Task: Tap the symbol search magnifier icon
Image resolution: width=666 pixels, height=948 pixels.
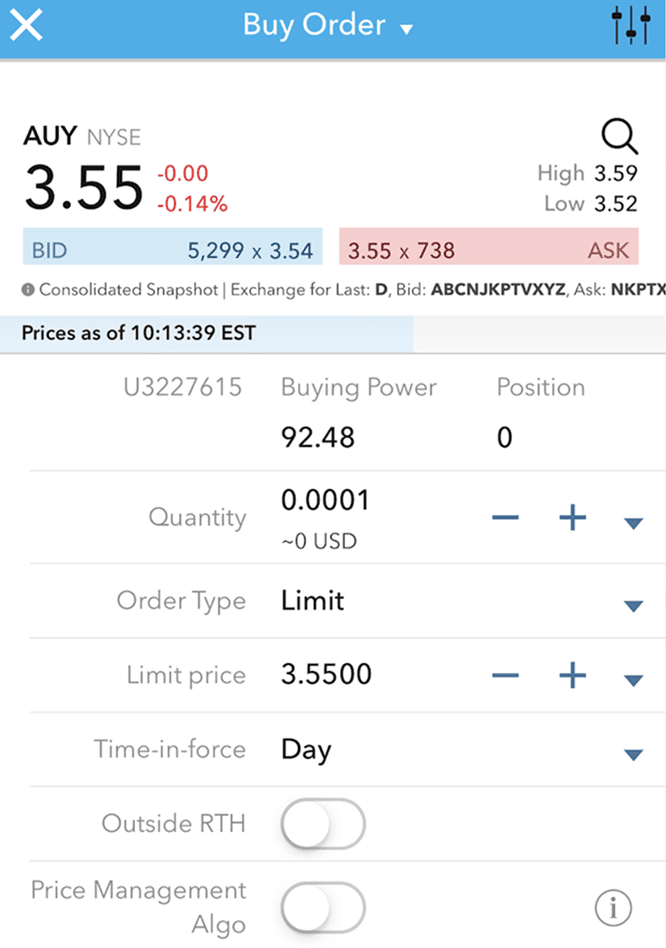Action: pos(619,136)
